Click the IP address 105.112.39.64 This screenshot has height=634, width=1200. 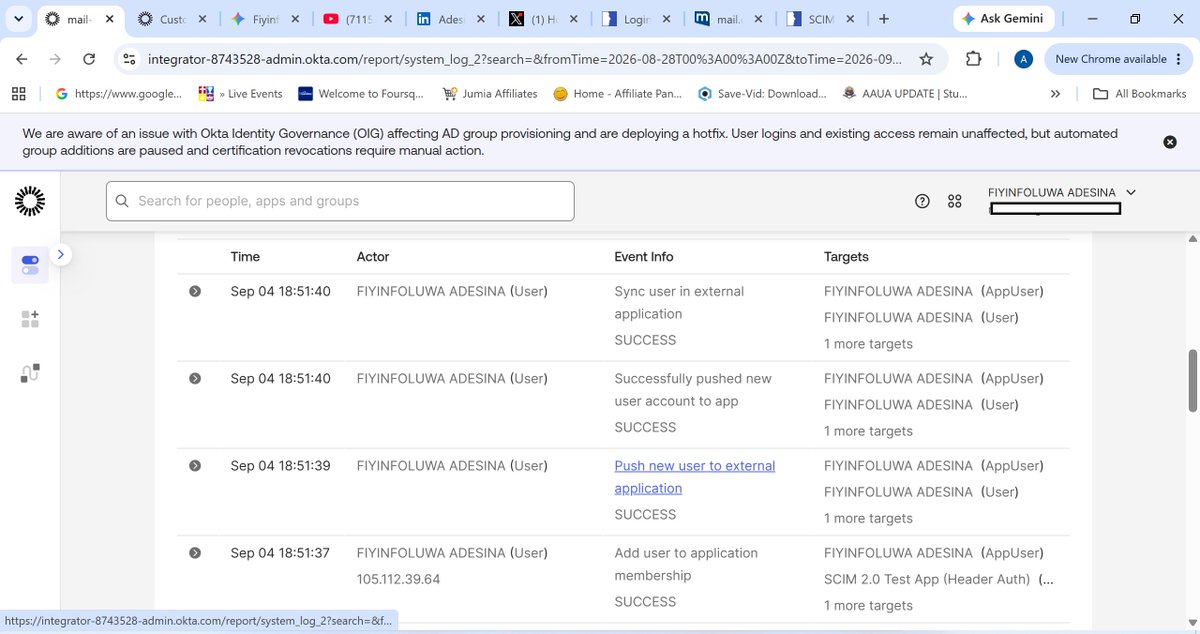pyautogui.click(x=399, y=579)
